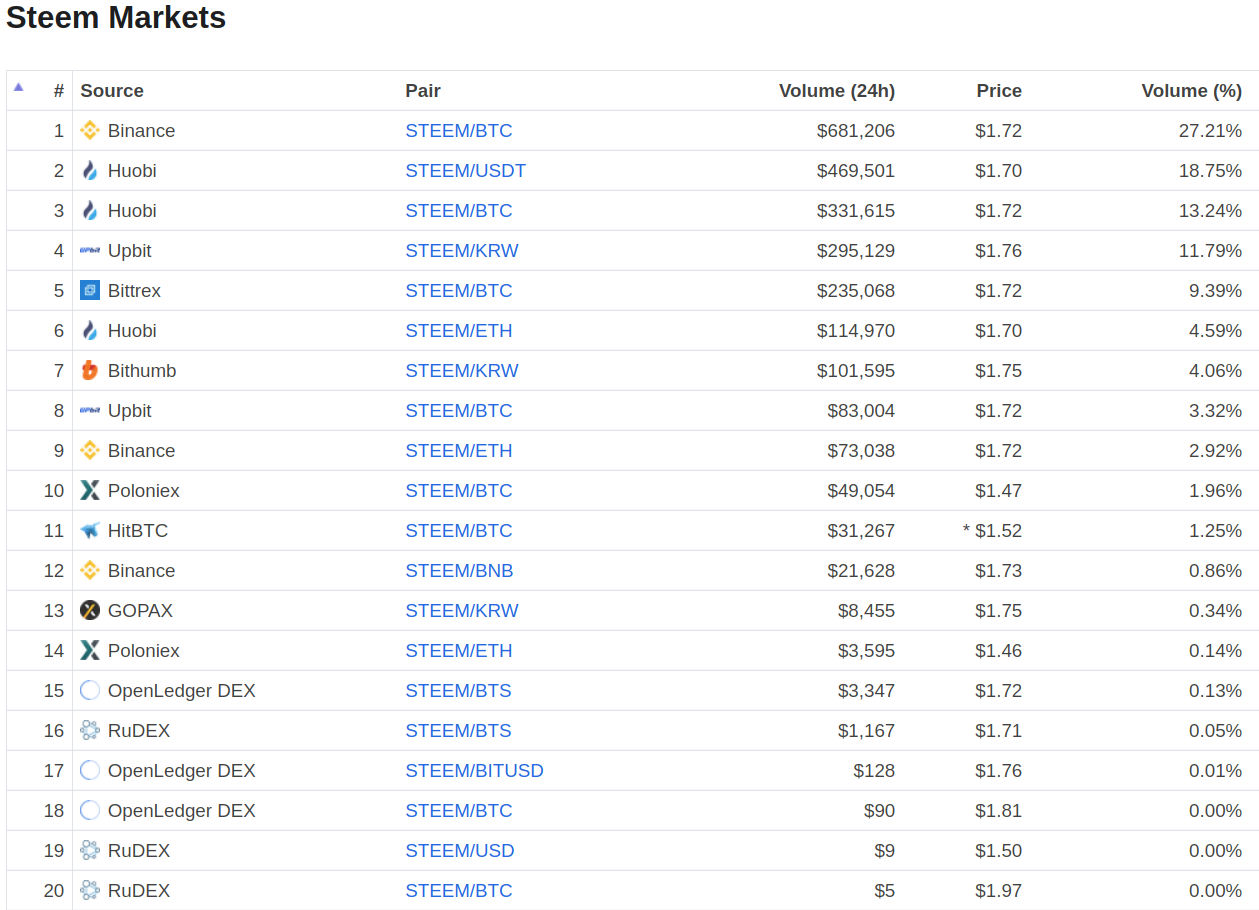Screen dimensions: 1259x910
Task: Select the $469,501 volume cell
Action: coord(856,170)
